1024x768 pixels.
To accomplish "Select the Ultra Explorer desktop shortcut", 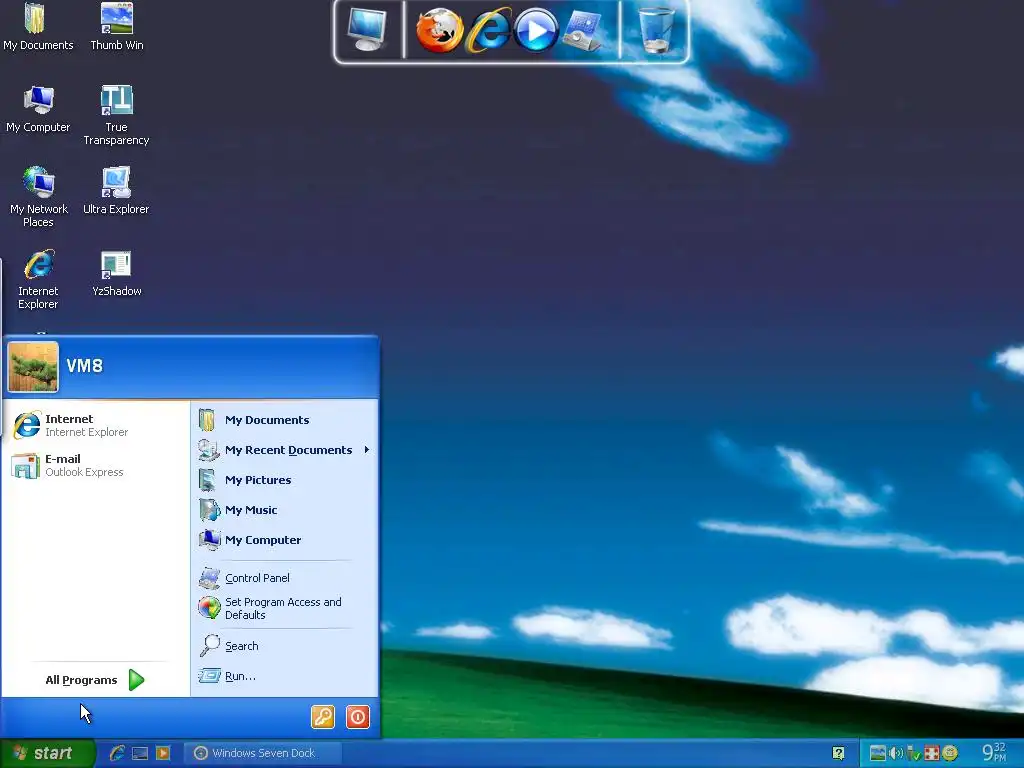I will pyautogui.click(x=116, y=191).
